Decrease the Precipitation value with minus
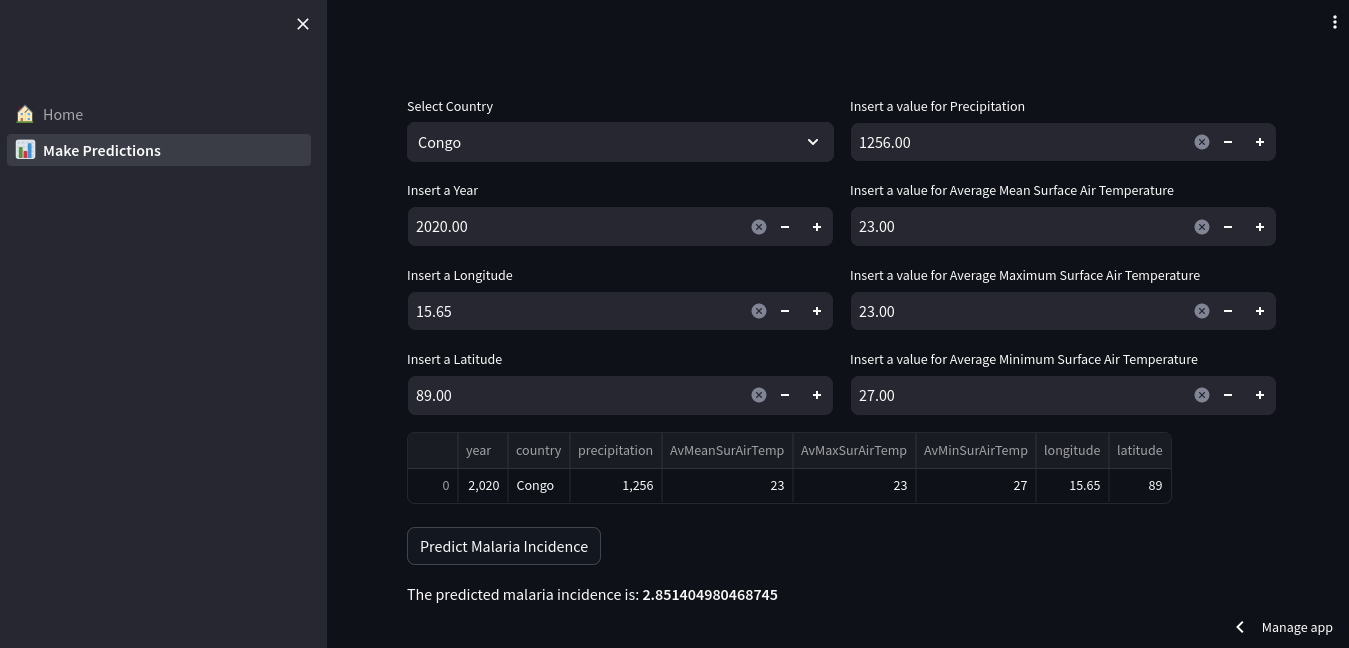Image resolution: width=1349 pixels, height=648 pixels. click(x=1228, y=142)
